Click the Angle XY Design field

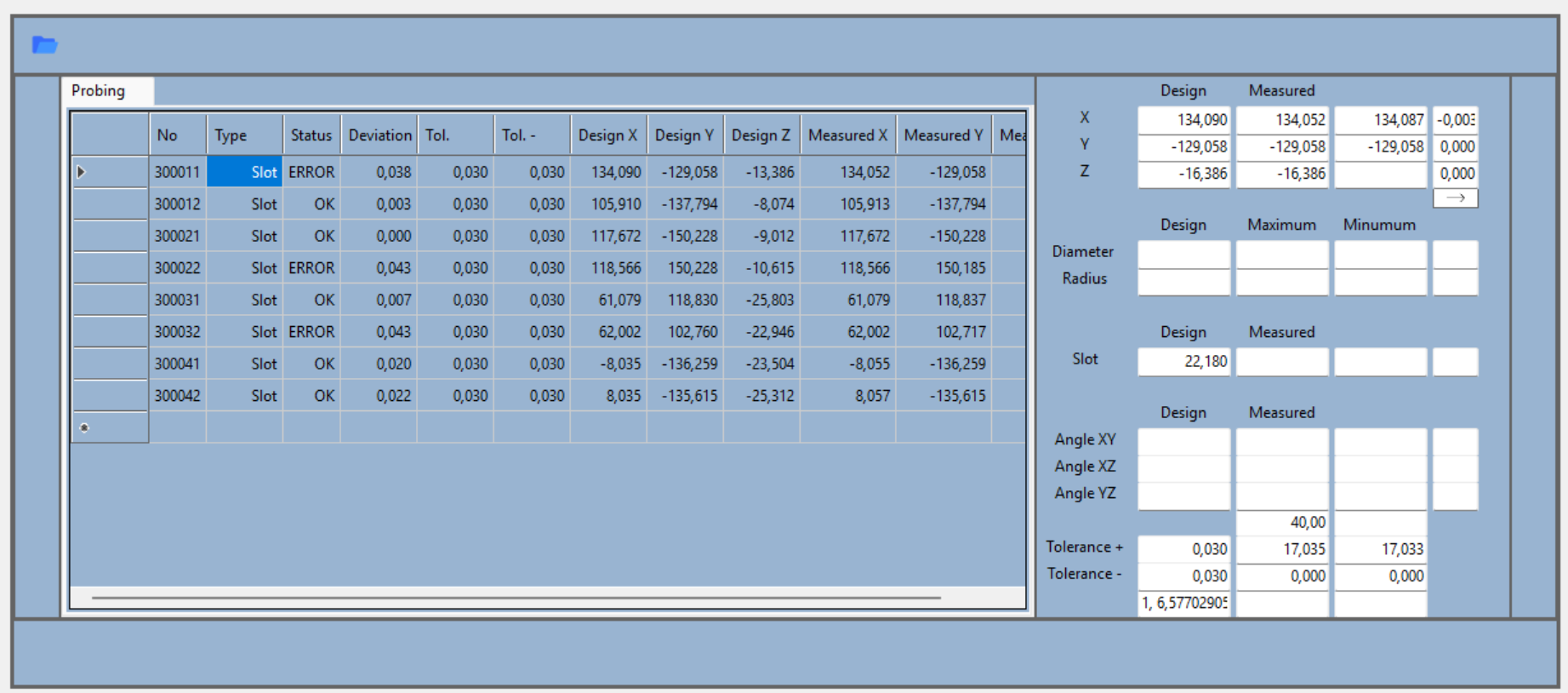(x=1183, y=442)
